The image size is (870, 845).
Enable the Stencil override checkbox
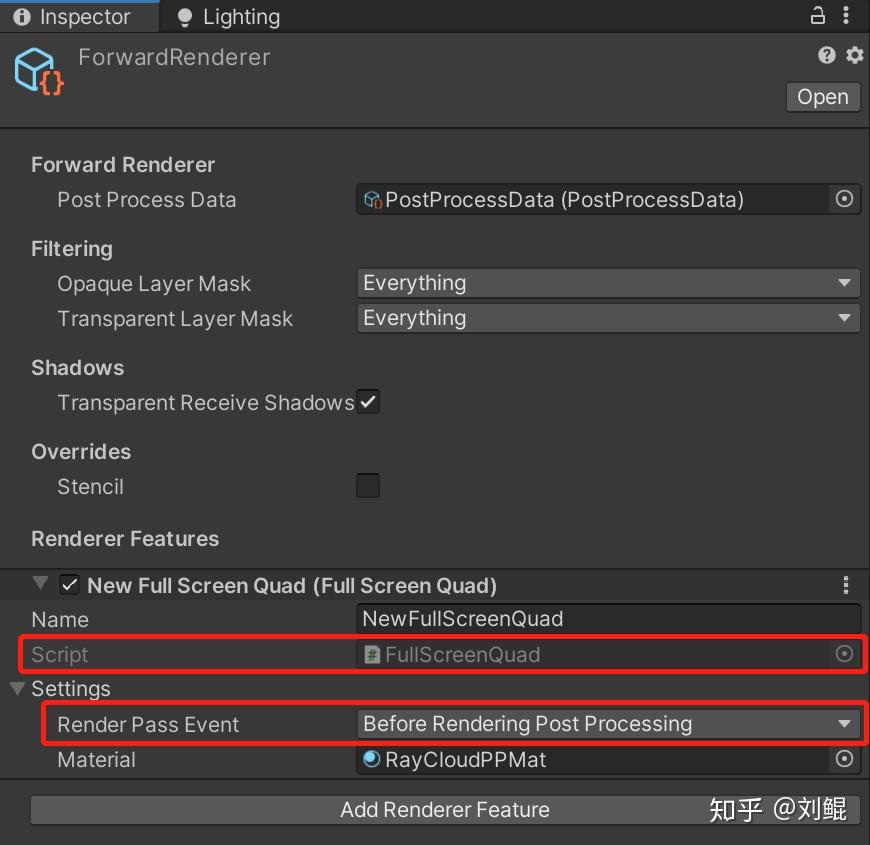click(367, 485)
